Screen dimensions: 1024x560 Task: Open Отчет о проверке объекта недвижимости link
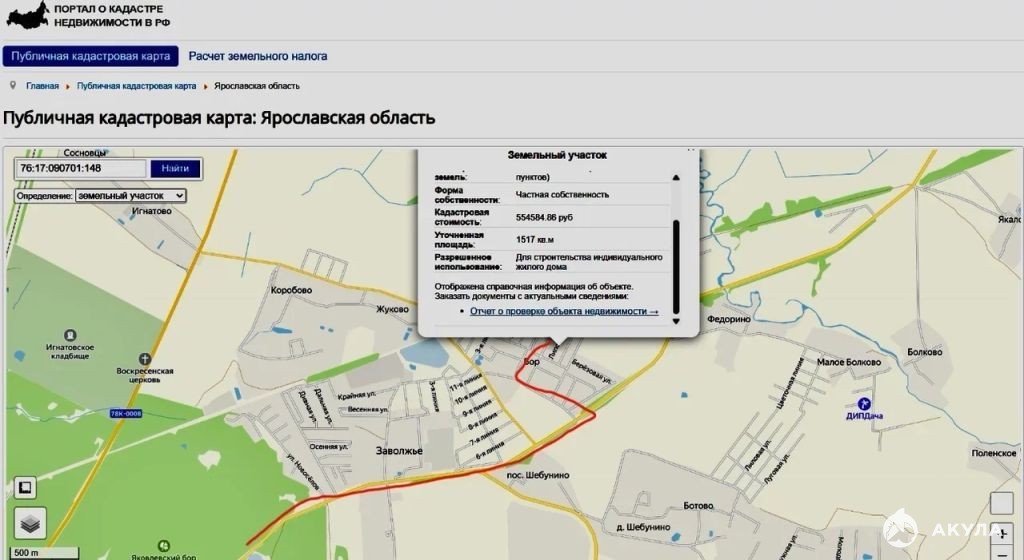pos(564,311)
